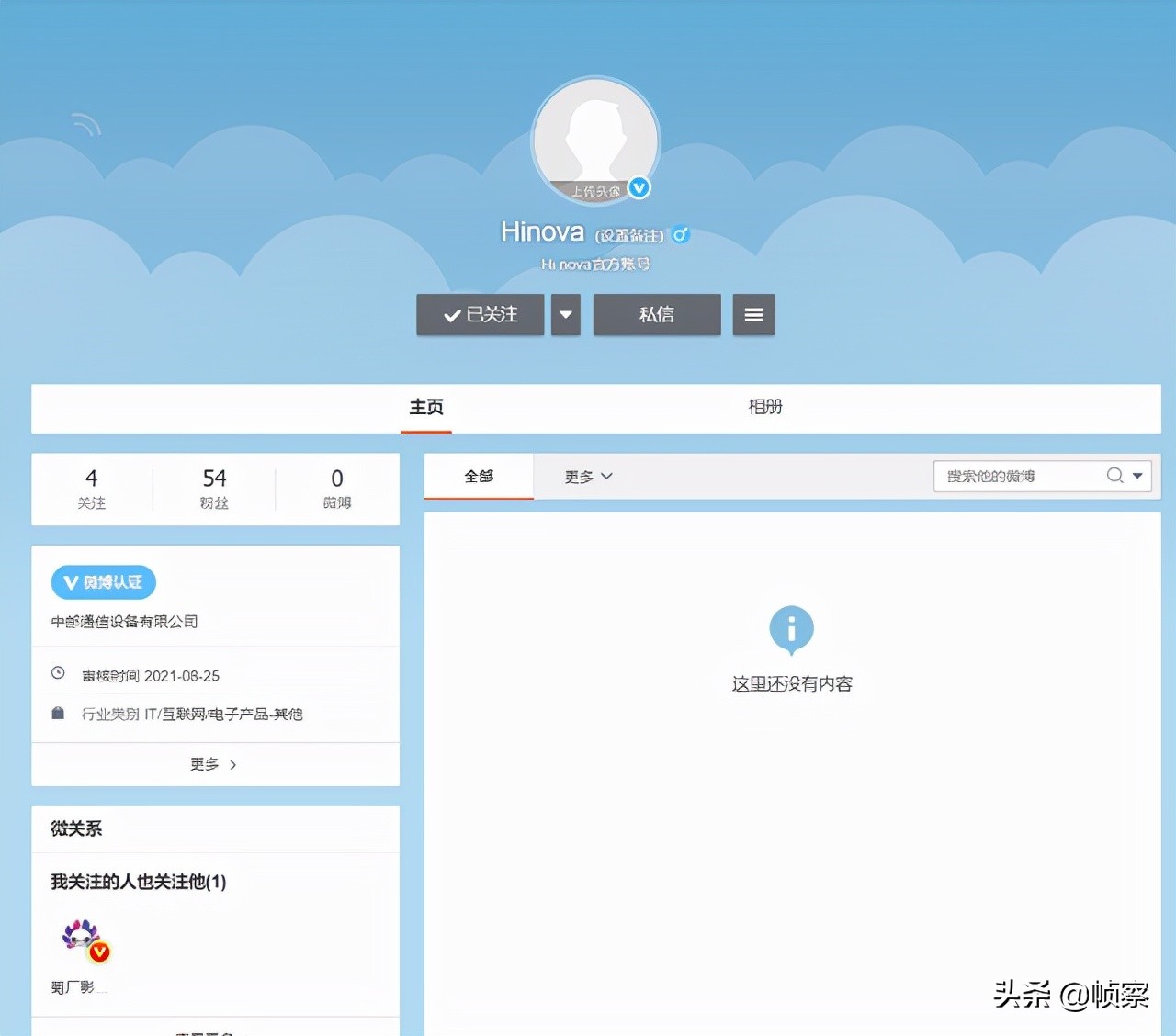The image size is (1176, 1036).
Task: Switch to the 相册 album tab
Action: tap(765, 407)
